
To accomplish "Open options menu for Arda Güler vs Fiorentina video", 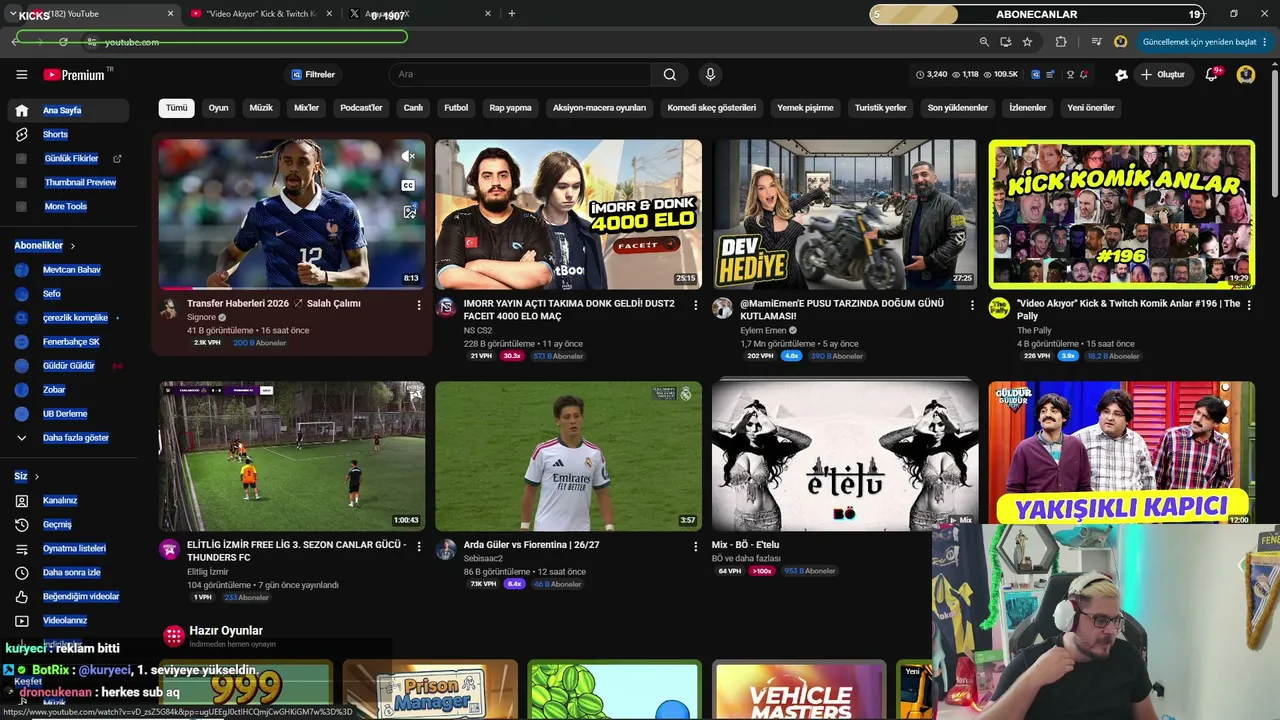I will pyautogui.click(x=696, y=547).
